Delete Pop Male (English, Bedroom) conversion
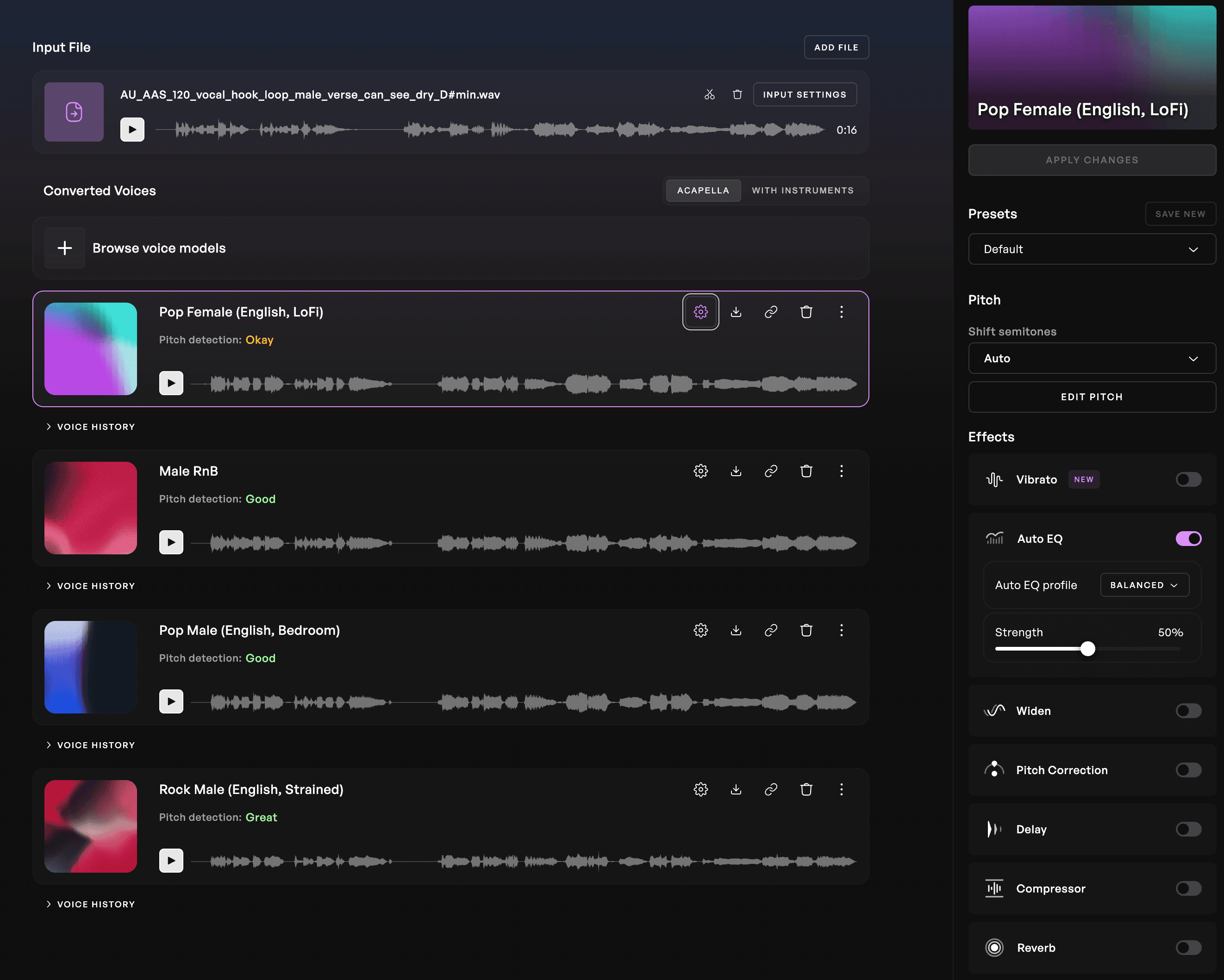This screenshot has width=1224, height=980. [x=806, y=630]
